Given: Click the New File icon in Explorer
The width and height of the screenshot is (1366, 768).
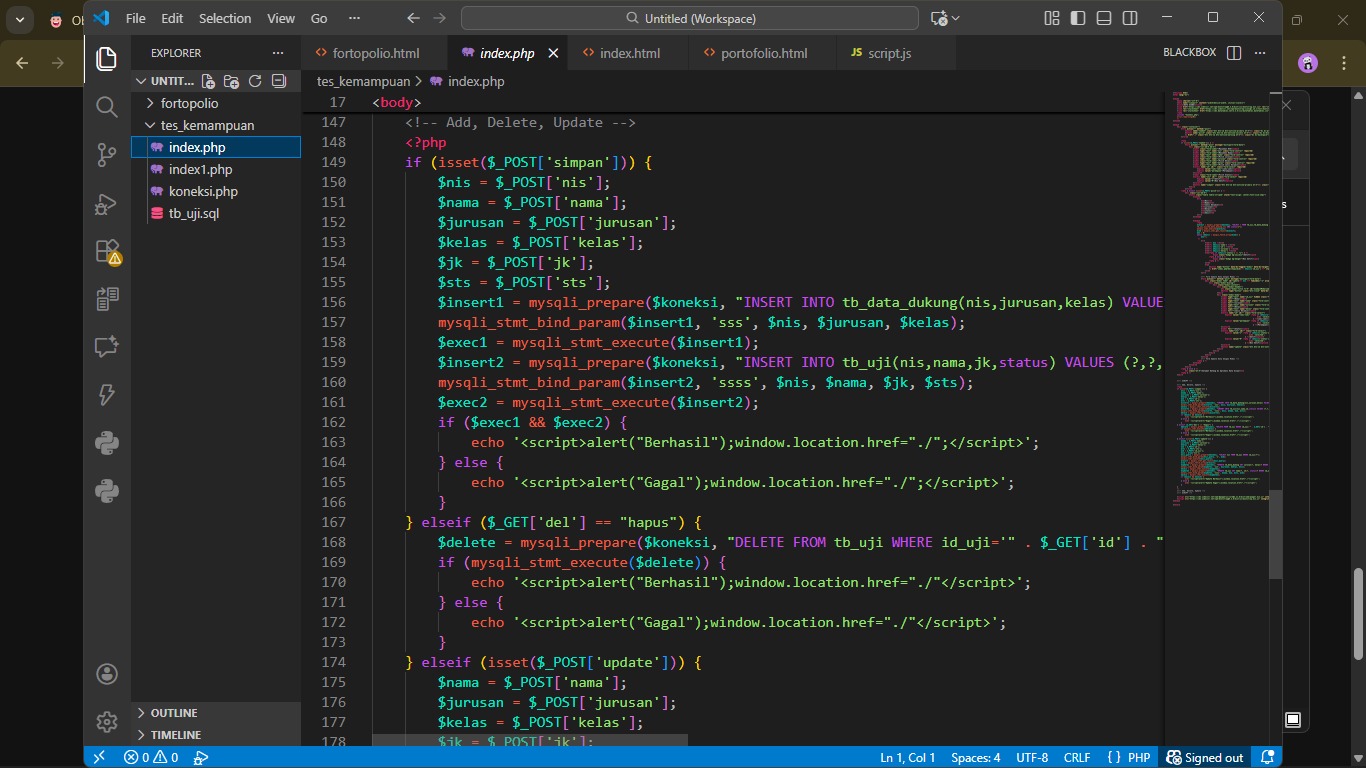Looking at the screenshot, I should point(208,81).
